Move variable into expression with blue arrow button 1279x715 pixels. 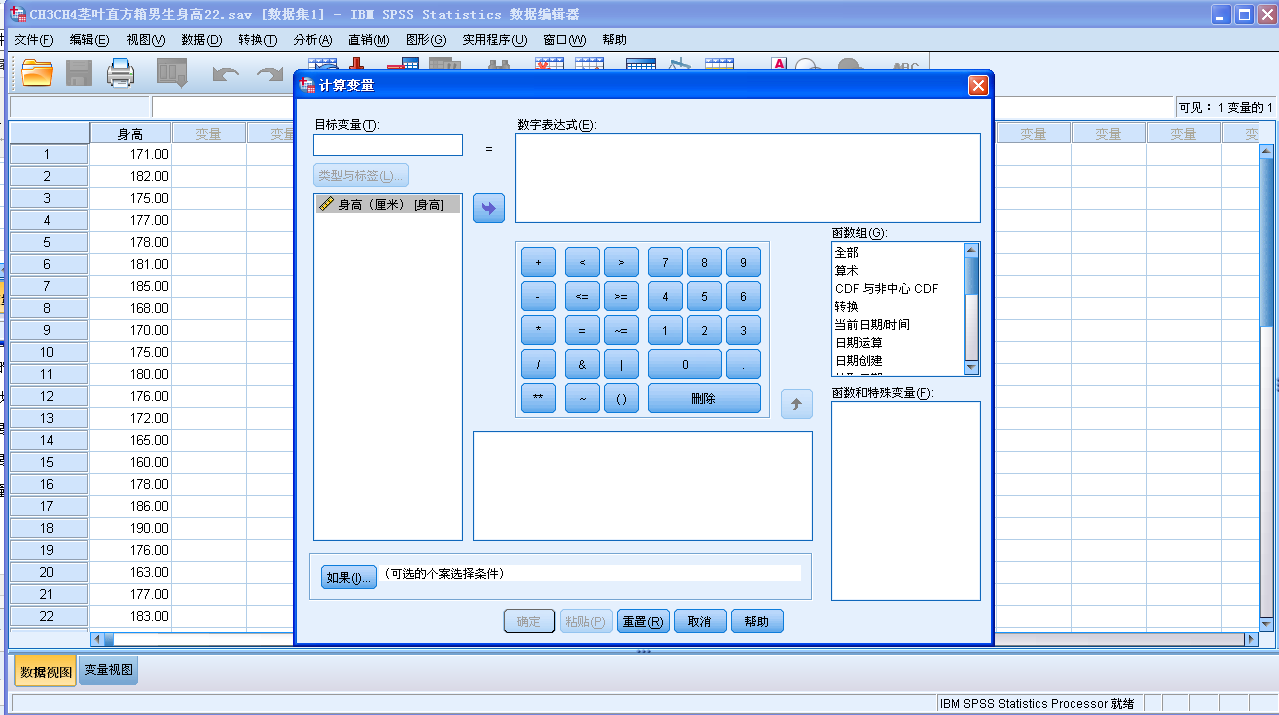pyautogui.click(x=489, y=208)
